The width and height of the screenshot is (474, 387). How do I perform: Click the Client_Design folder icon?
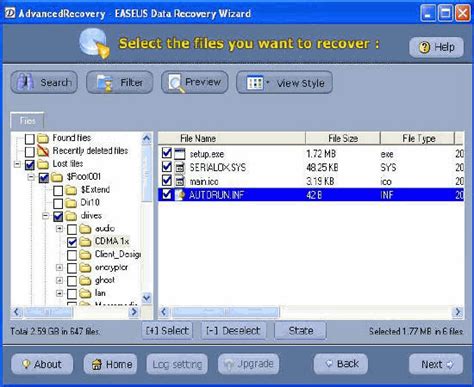(85, 255)
